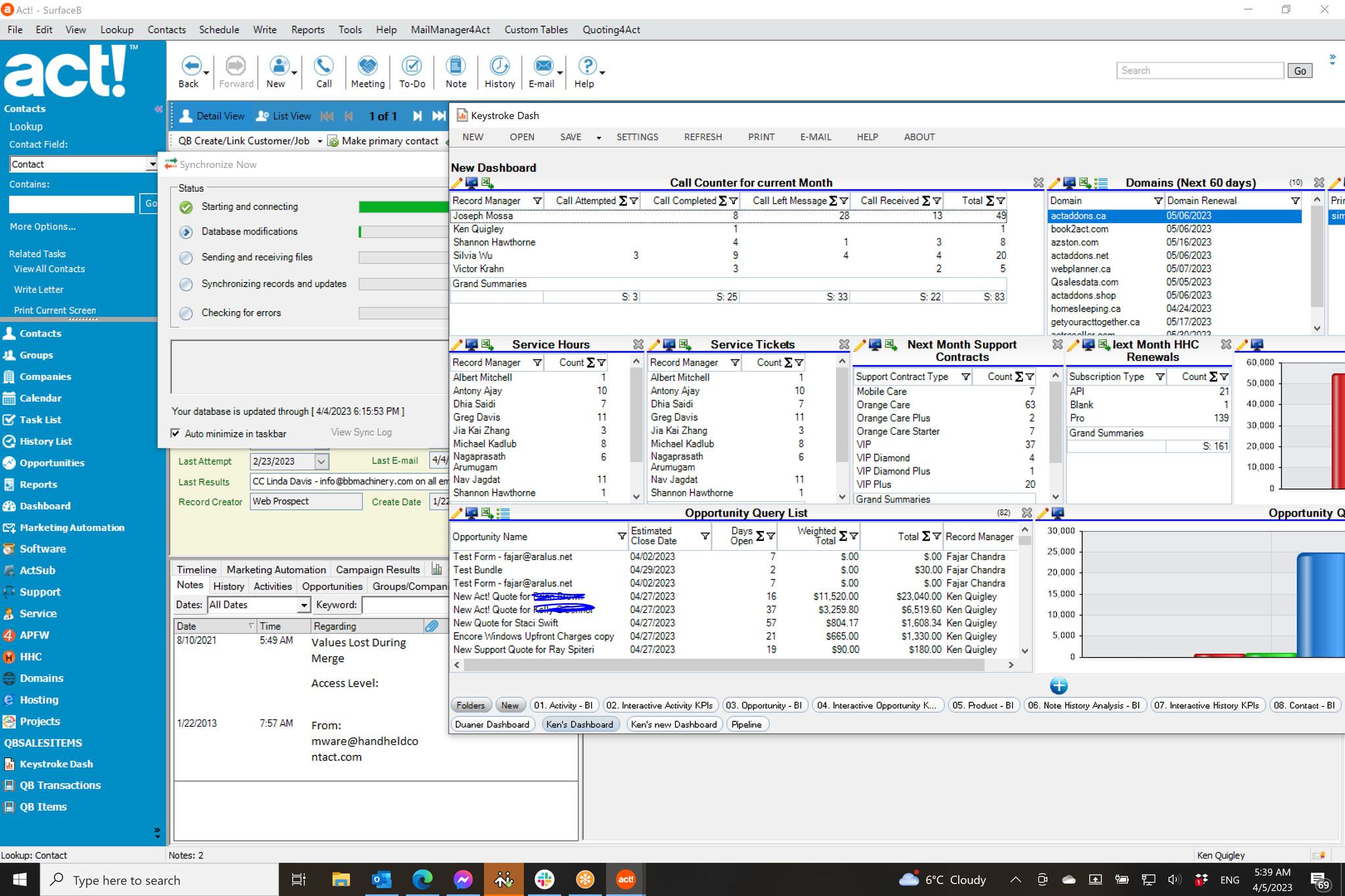Click list icon on Domains widget

click(x=1101, y=183)
